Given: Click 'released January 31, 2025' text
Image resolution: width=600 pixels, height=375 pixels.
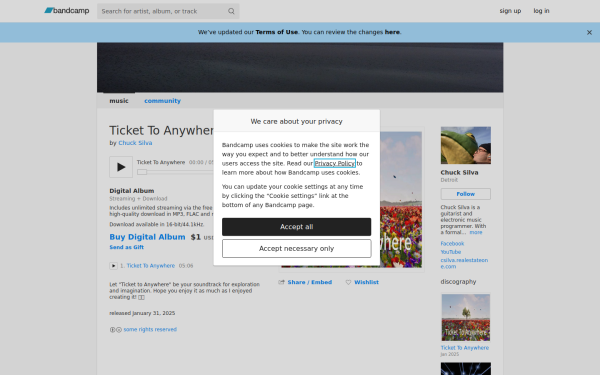Looking at the screenshot, I should [x=142, y=313].
